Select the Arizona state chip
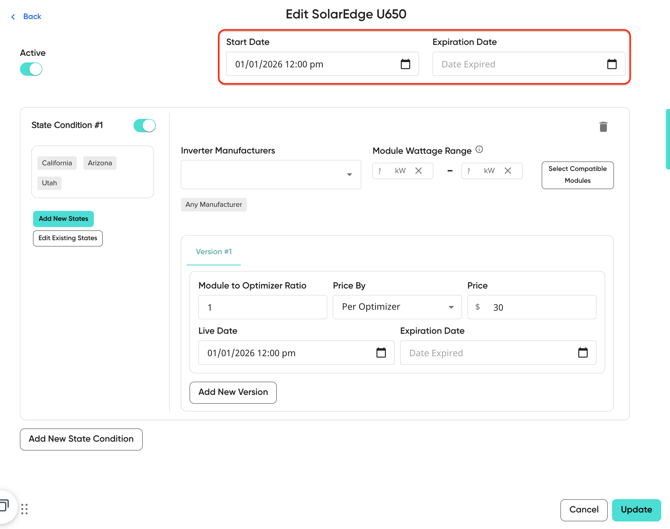The height and width of the screenshot is (529, 670). tap(100, 163)
